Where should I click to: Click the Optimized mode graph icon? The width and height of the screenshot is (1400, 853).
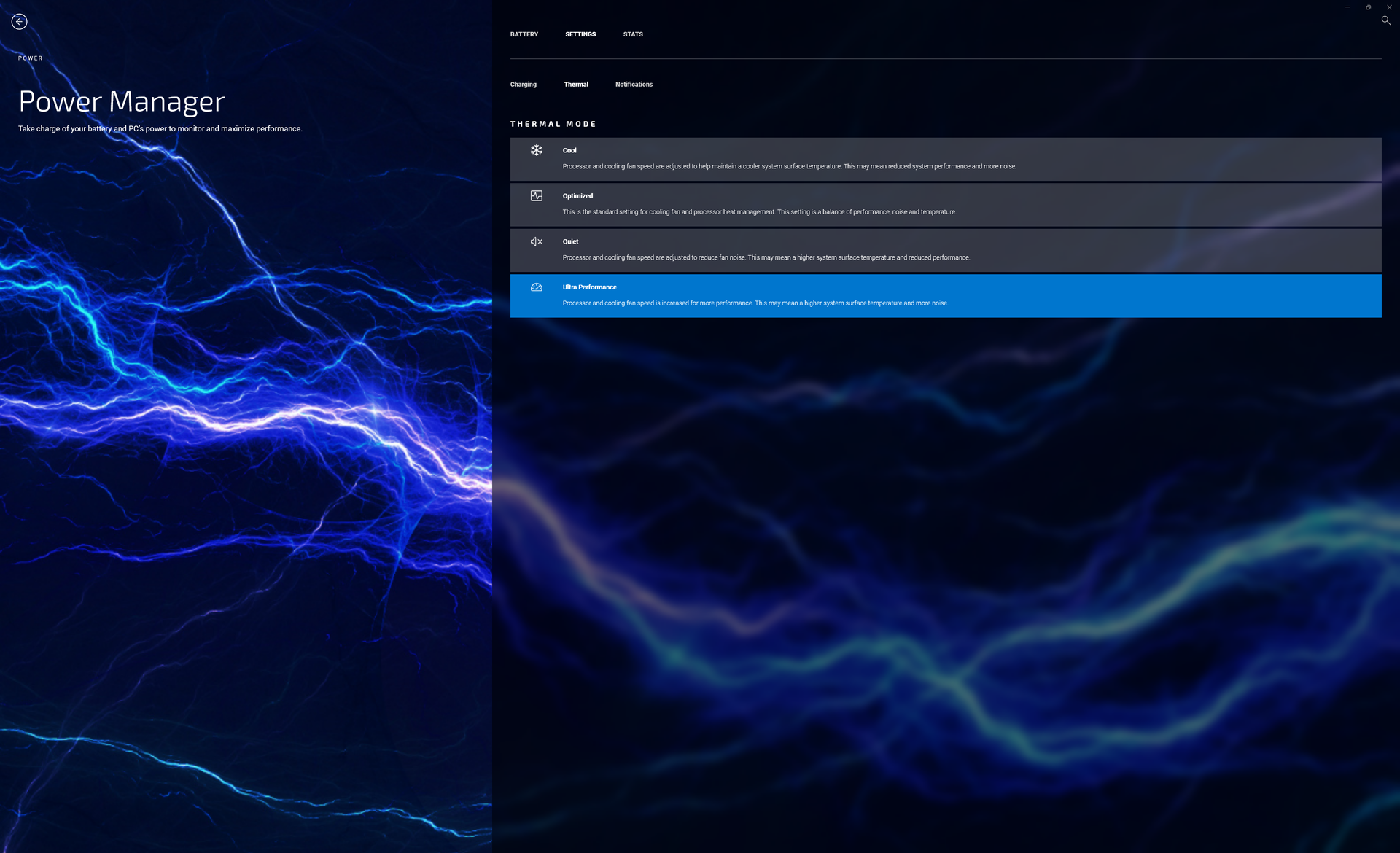point(537,196)
